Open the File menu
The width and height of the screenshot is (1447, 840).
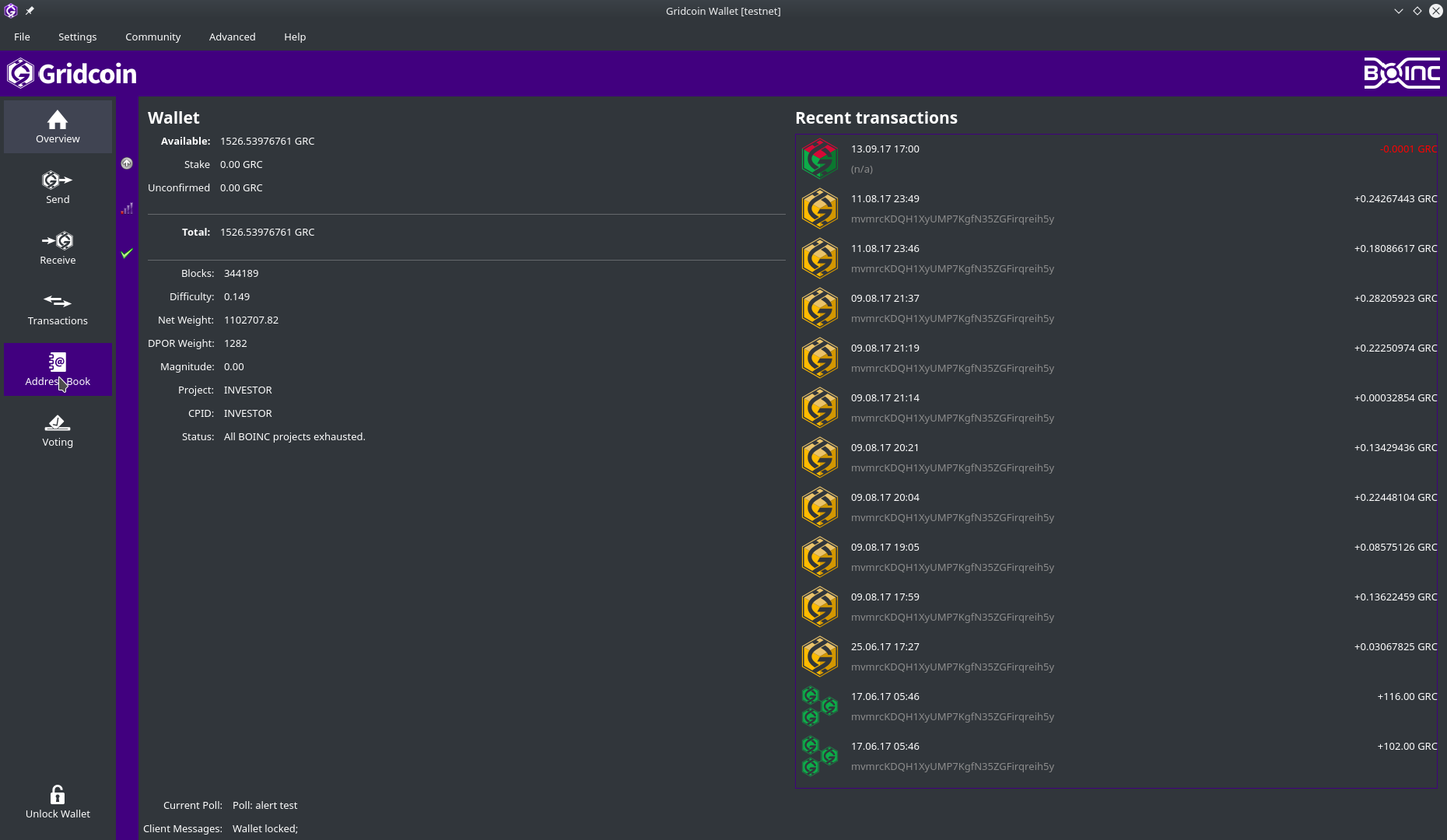(x=22, y=37)
